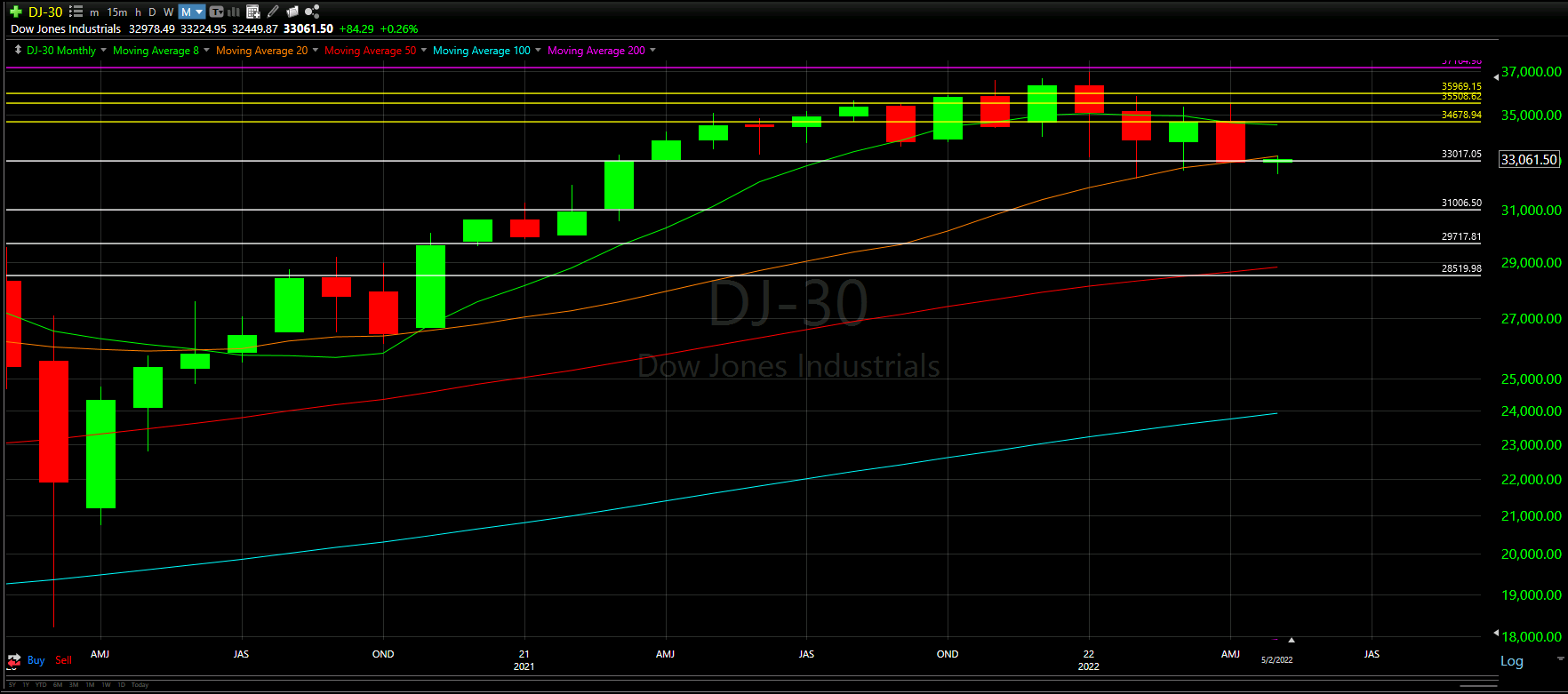Select the YTD range
Image resolution: width=1568 pixels, height=694 pixels.
pyautogui.click(x=41, y=685)
